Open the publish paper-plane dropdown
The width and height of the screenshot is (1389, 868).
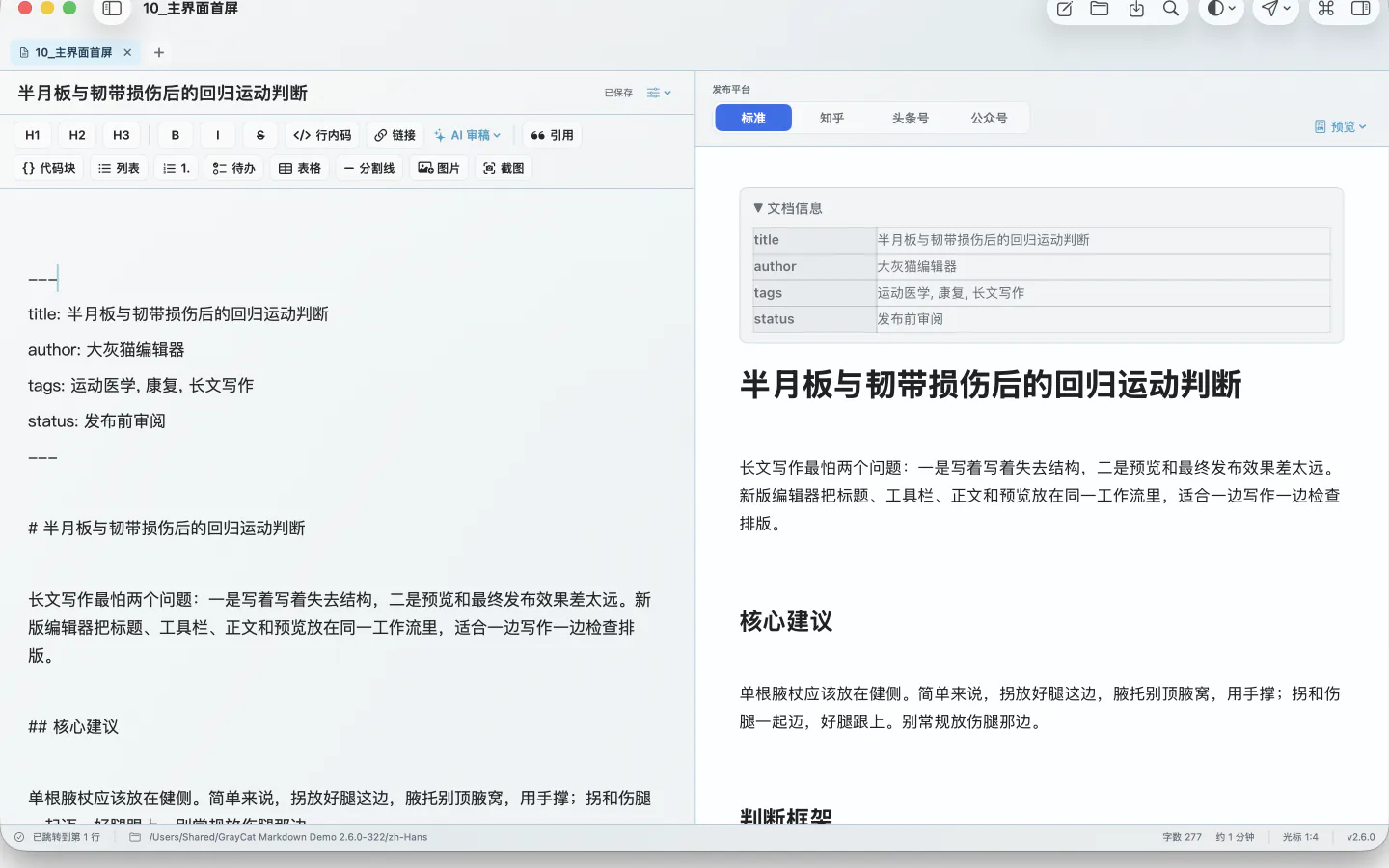[x=1275, y=9]
